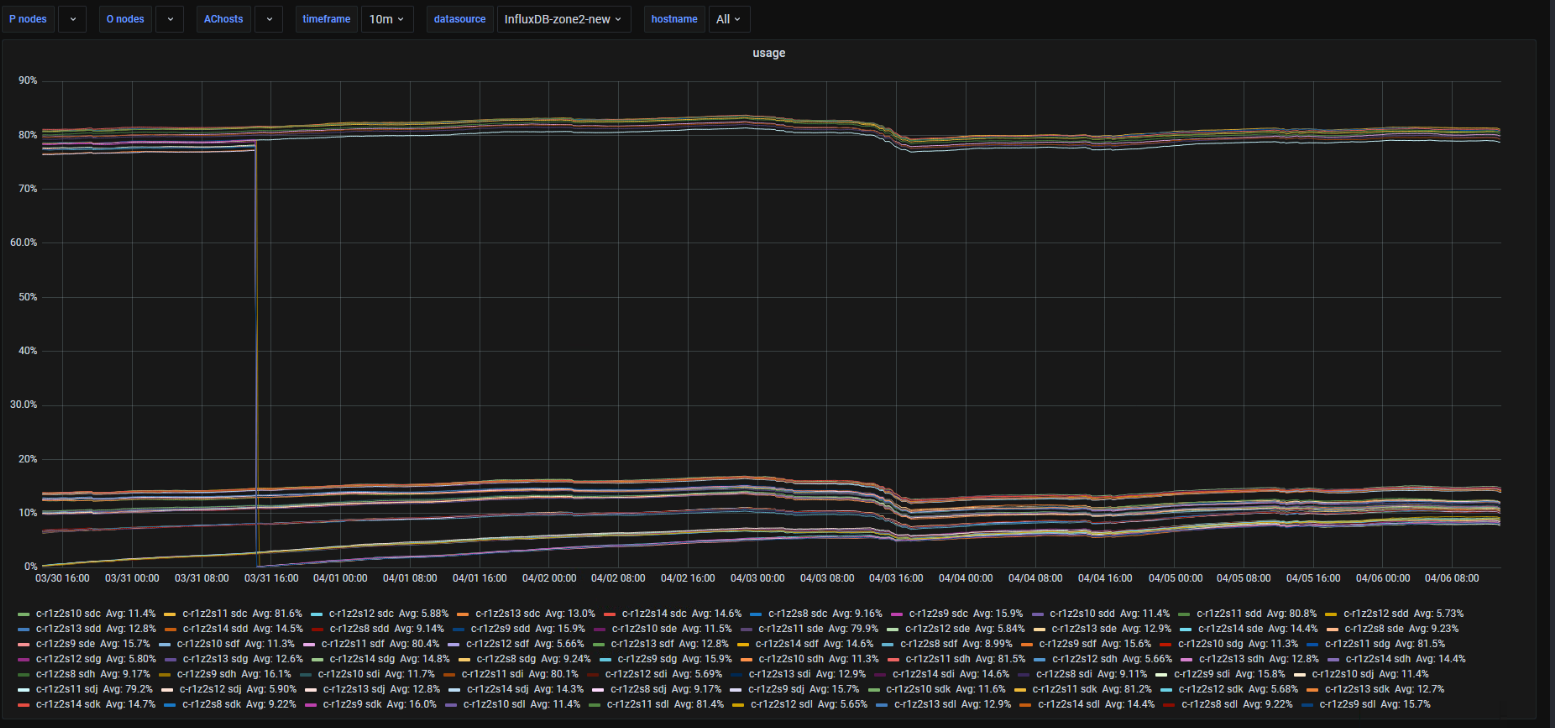This screenshot has height=728, width=1555.
Task: Click the hostname variable label
Action: tap(675, 19)
